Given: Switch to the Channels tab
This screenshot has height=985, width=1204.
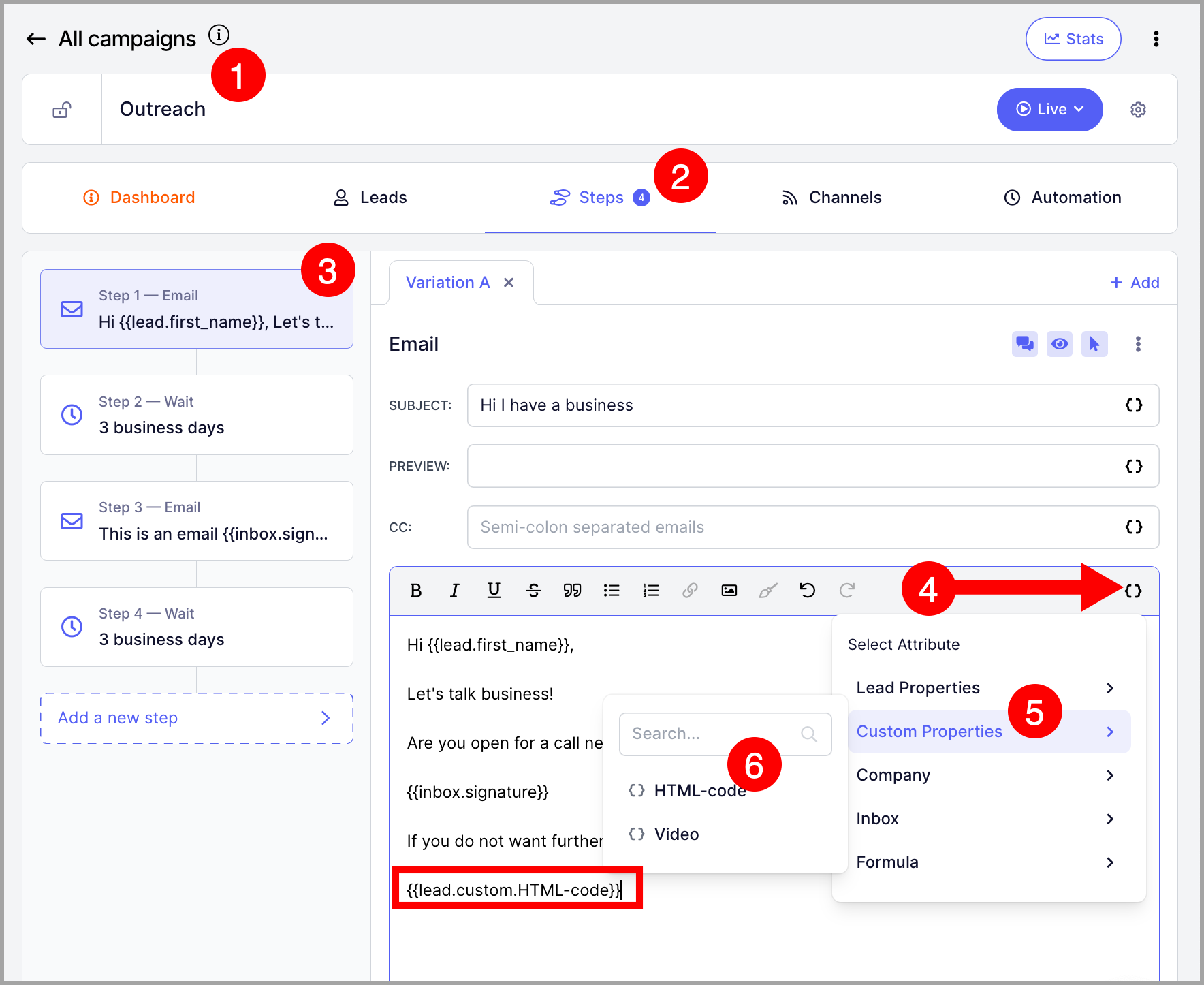Looking at the screenshot, I should [x=831, y=198].
